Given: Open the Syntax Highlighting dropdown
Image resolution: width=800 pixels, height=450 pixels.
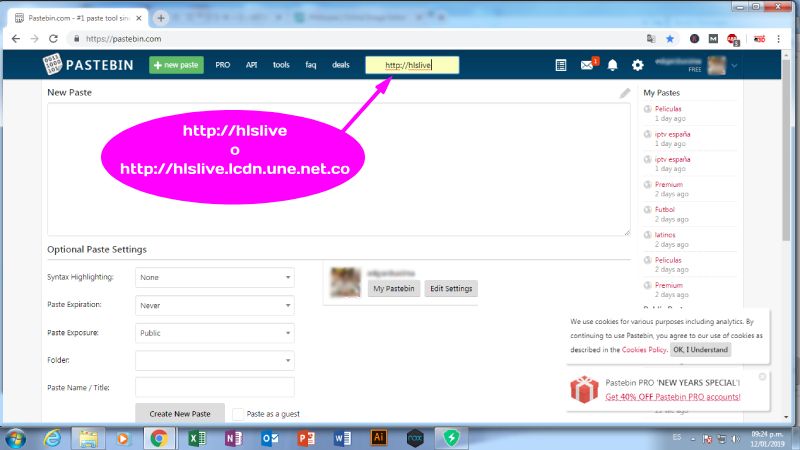Looking at the screenshot, I should point(215,277).
